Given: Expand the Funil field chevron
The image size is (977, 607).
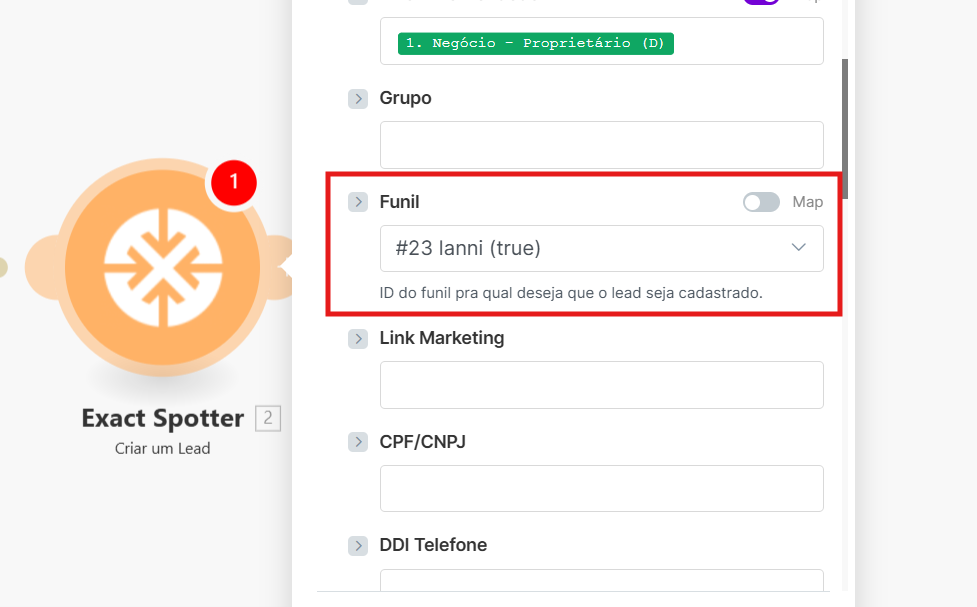Looking at the screenshot, I should point(358,202).
